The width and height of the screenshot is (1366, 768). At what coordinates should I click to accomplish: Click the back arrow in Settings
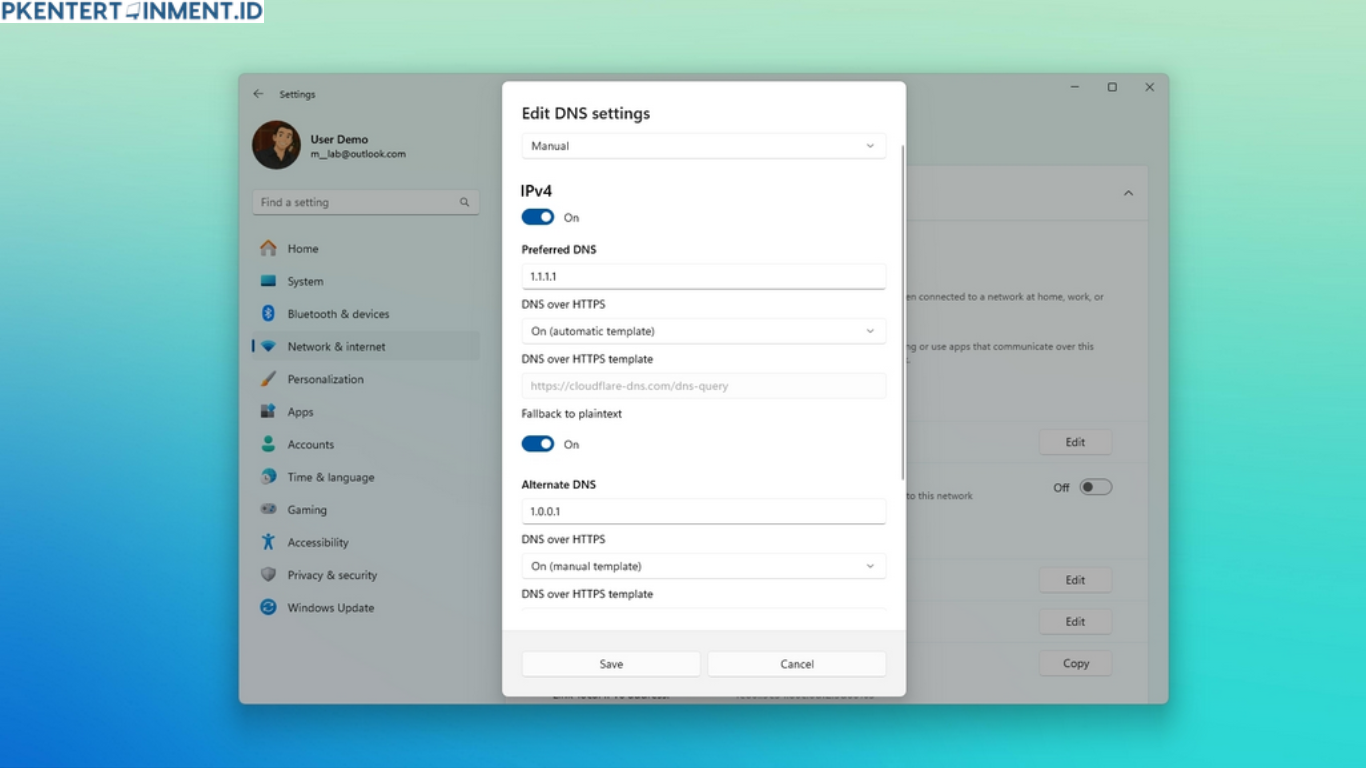point(257,93)
